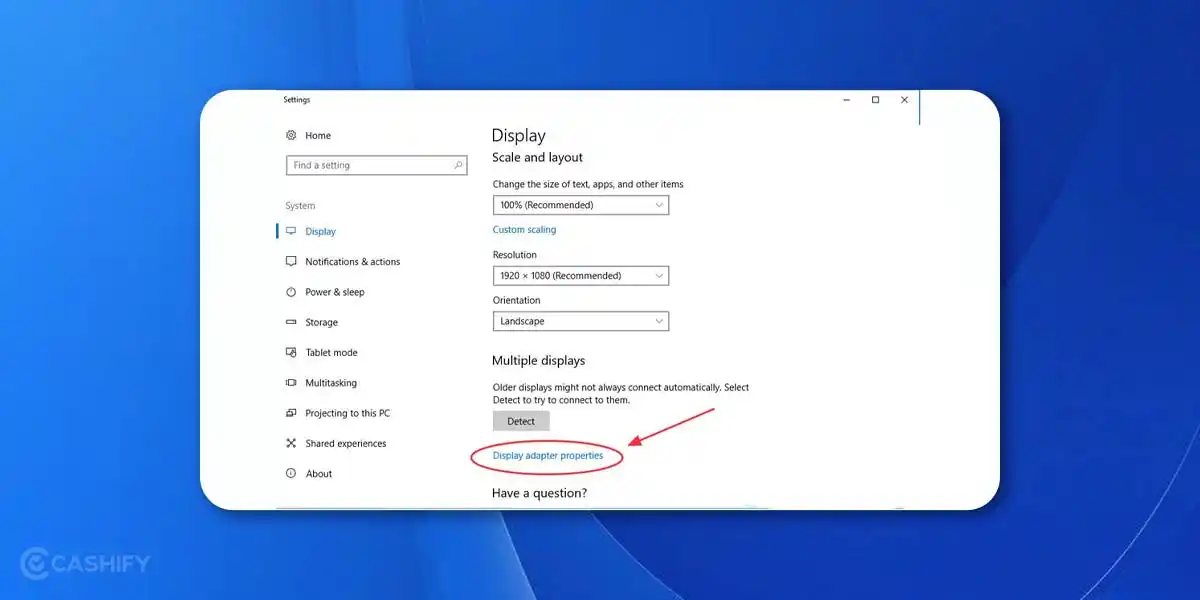Open Power & sleep settings

[335, 292]
